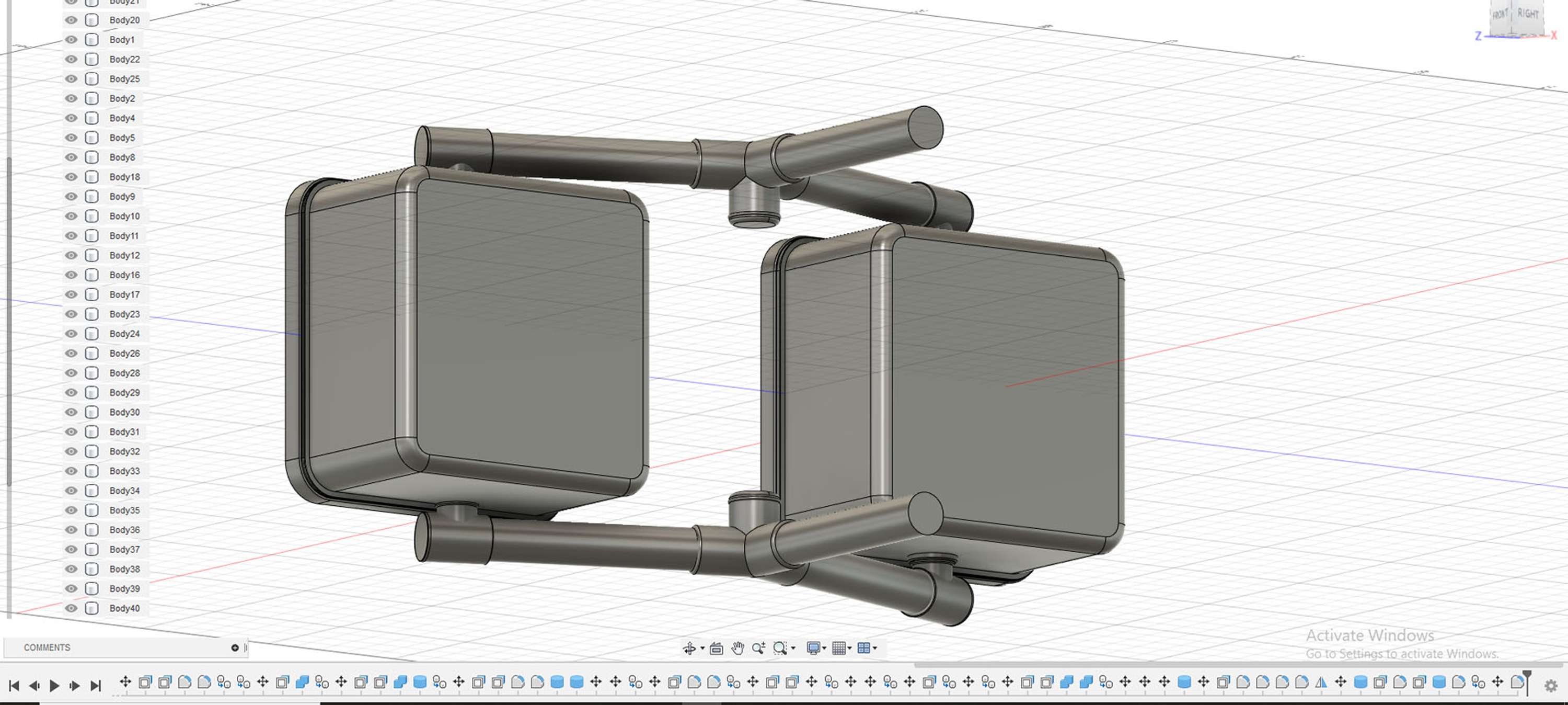Select the Orbit navigation tool

coord(689,647)
